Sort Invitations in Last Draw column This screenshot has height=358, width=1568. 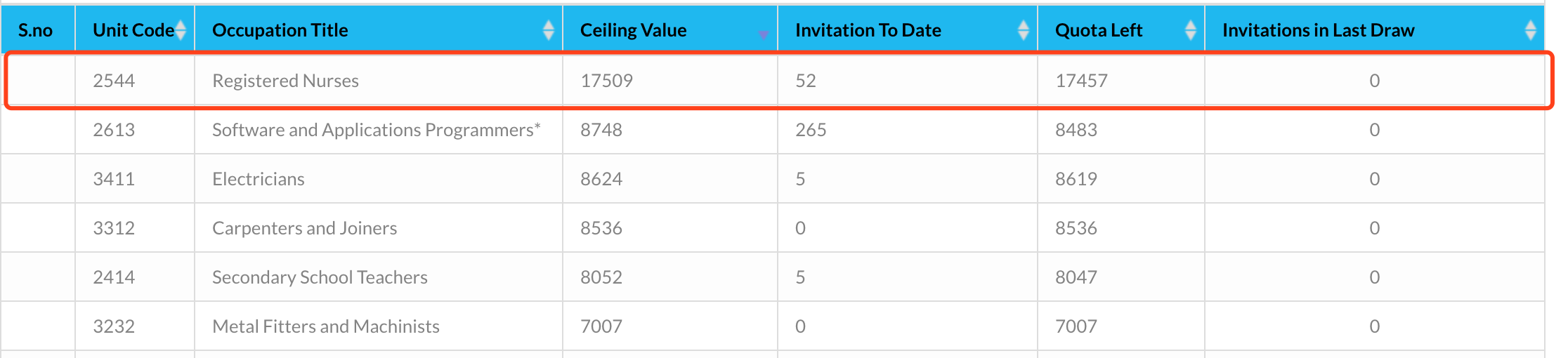pos(1530,30)
